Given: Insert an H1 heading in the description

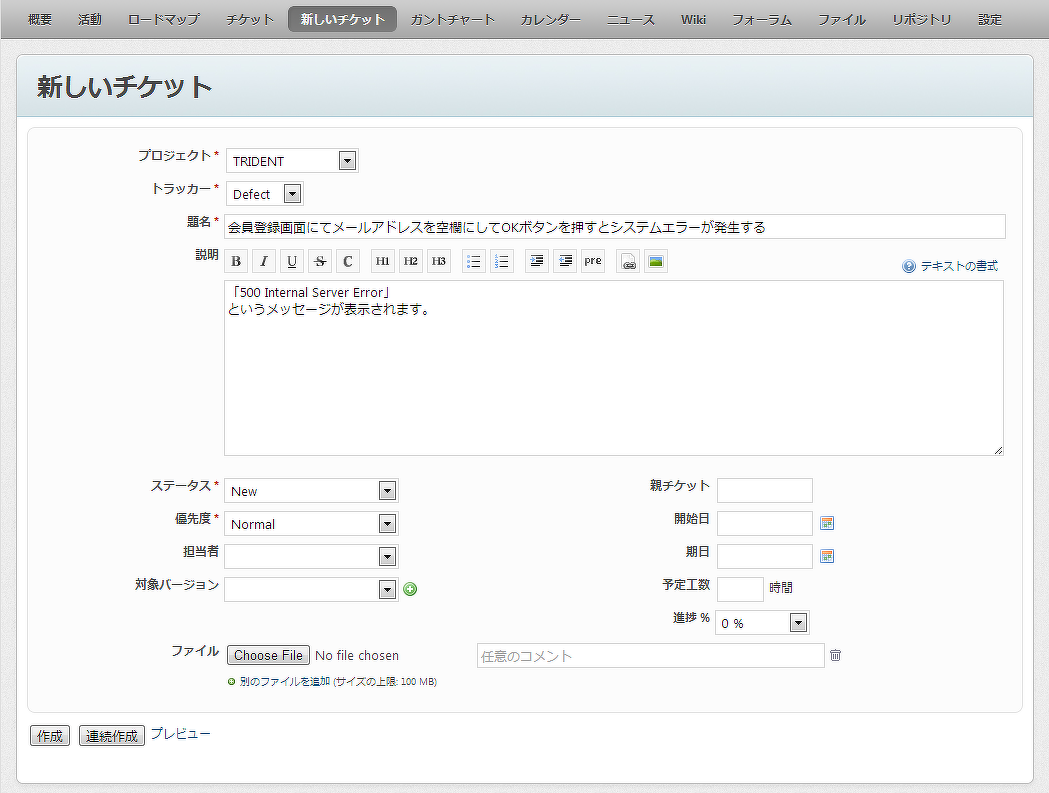Looking at the screenshot, I should pos(381,260).
